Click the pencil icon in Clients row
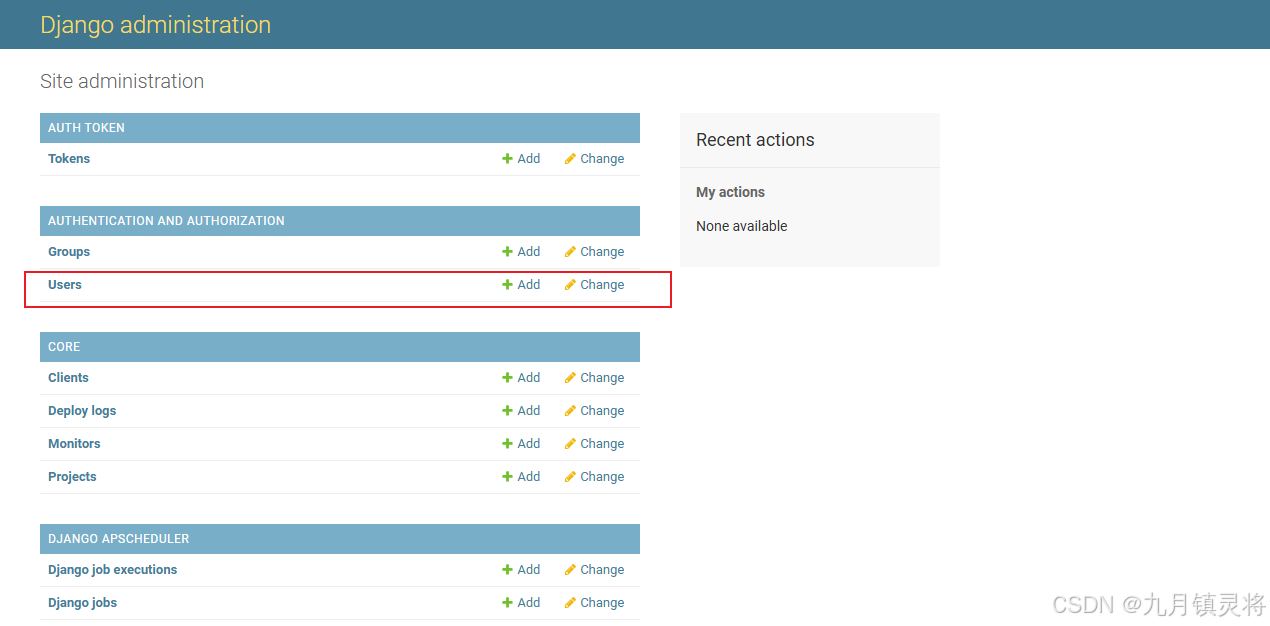 pos(570,378)
